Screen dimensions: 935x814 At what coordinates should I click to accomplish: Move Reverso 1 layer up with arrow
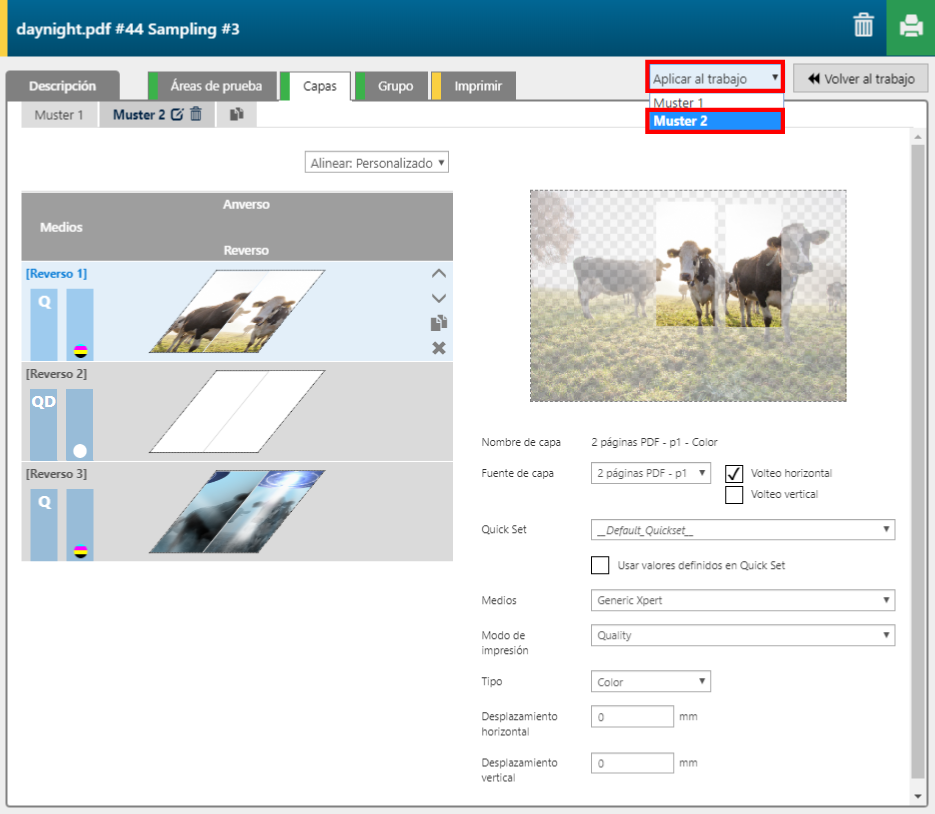[x=438, y=273]
